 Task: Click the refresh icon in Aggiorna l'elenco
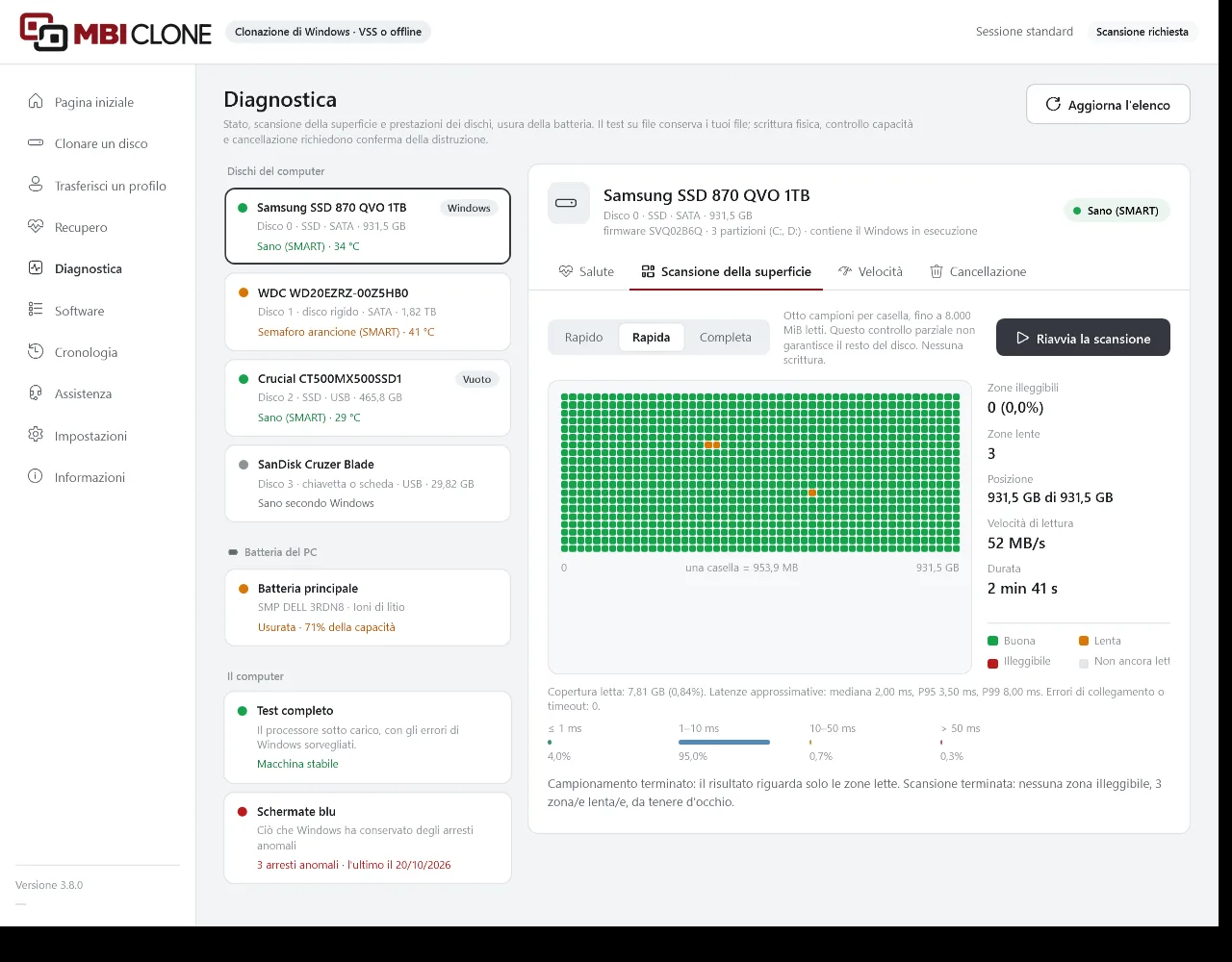(1053, 104)
